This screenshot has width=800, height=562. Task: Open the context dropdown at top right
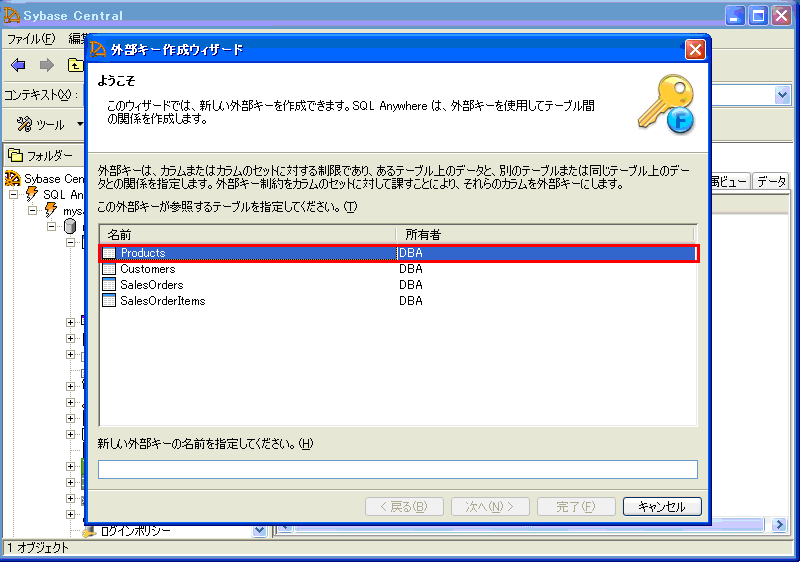pos(782,94)
